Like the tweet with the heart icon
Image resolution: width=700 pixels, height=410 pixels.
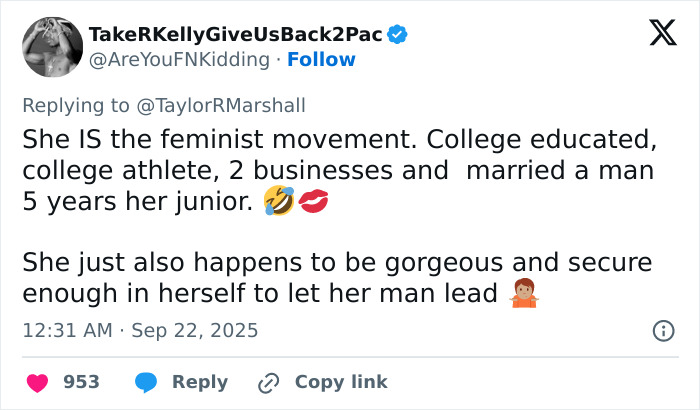(x=37, y=382)
